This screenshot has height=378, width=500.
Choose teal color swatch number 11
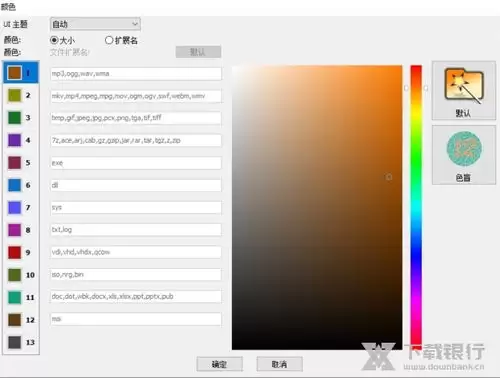pyautogui.click(x=15, y=297)
